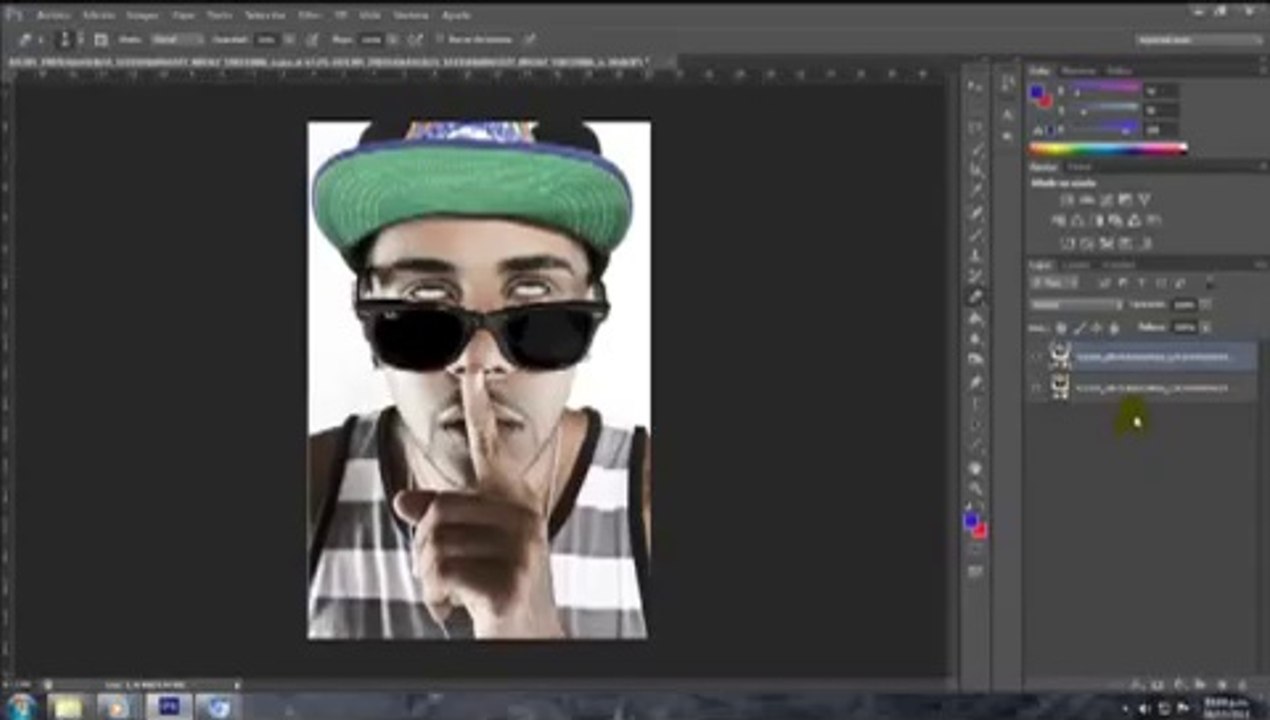Switch to the Canales tab

point(1076,264)
